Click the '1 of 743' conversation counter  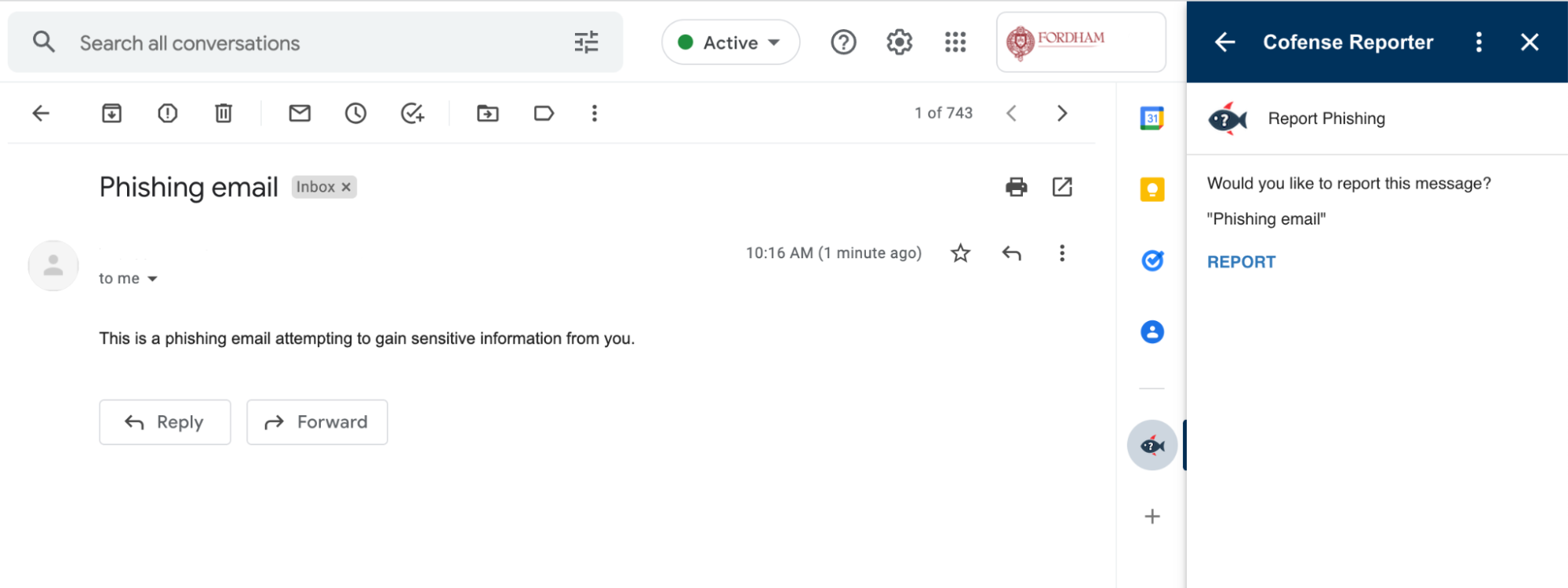tap(943, 113)
